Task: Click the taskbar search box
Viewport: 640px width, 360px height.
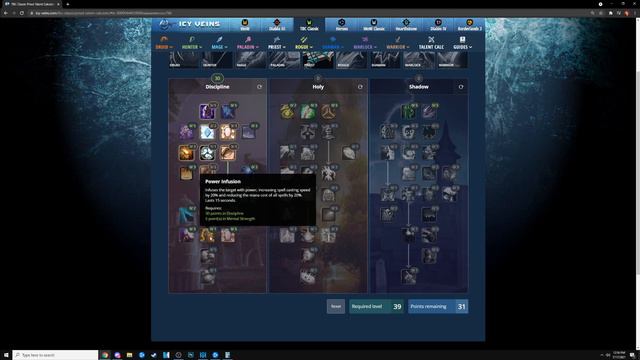Action: click(56, 355)
